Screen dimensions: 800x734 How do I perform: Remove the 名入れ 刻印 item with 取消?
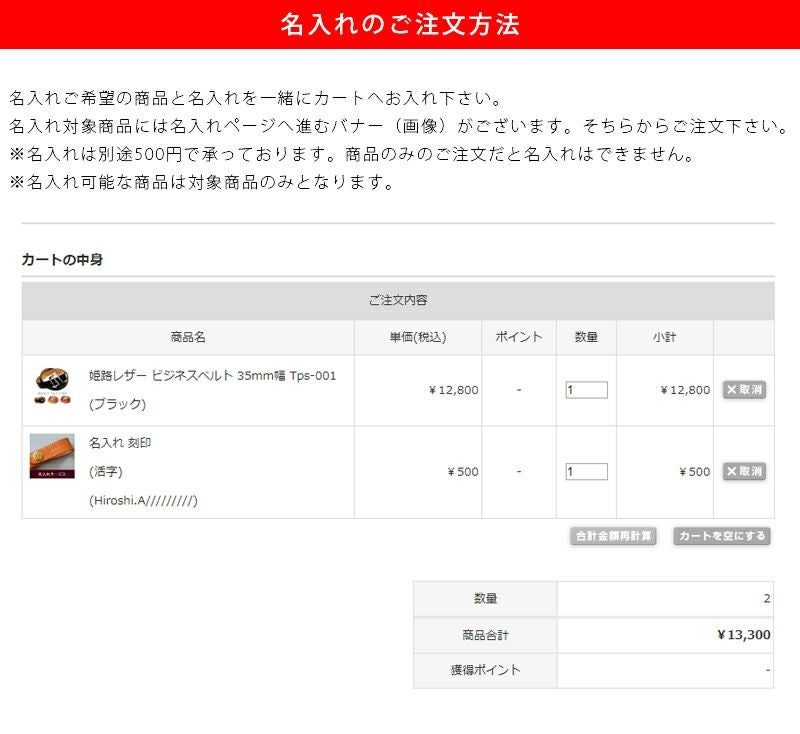(x=744, y=471)
